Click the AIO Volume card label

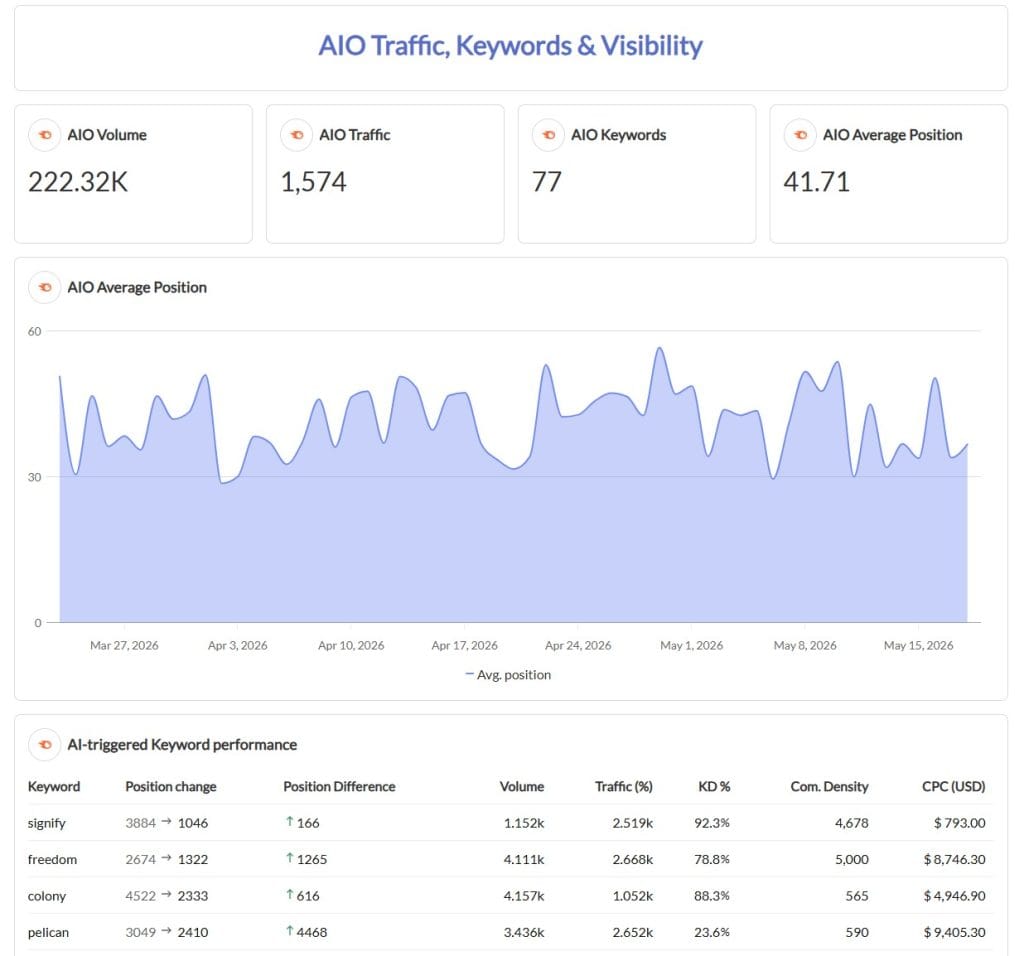107,135
